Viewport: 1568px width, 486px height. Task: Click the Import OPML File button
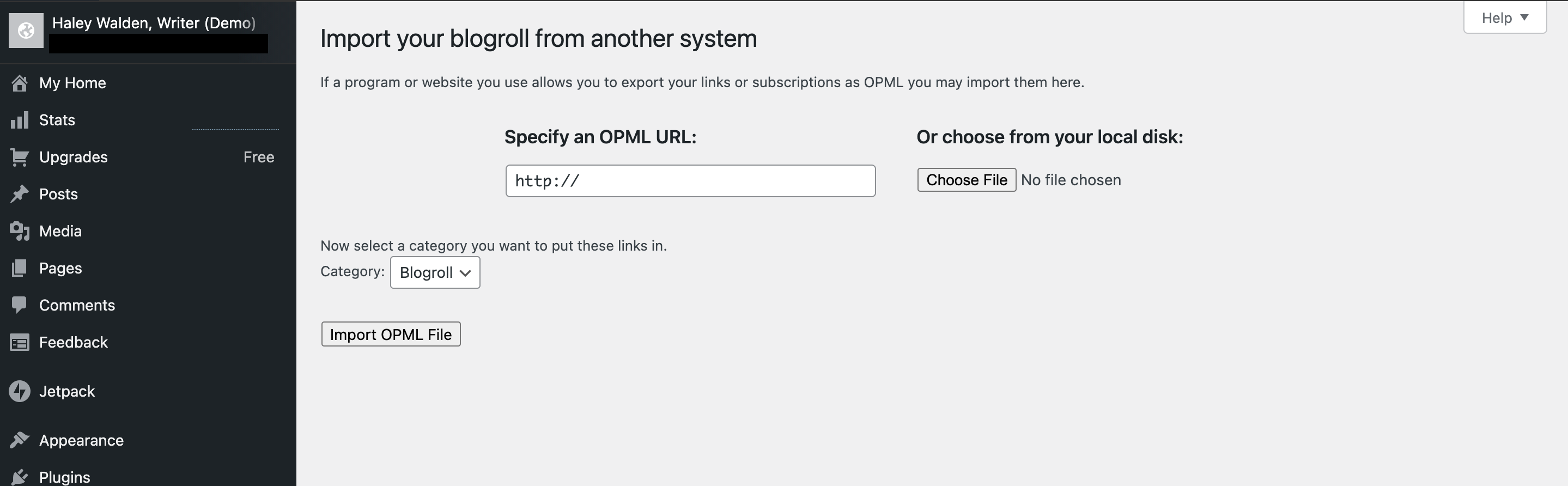point(391,335)
